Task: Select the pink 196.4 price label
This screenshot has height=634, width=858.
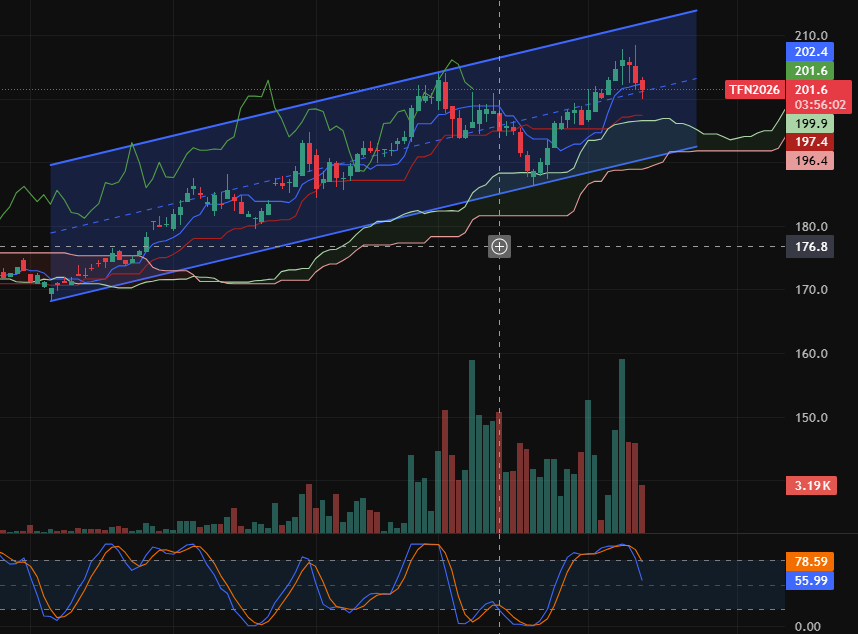Action: tap(809, 161)
